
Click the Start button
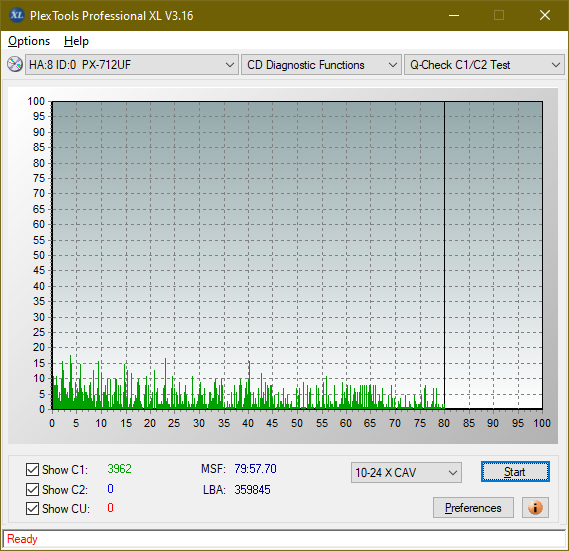coord(515,472)
